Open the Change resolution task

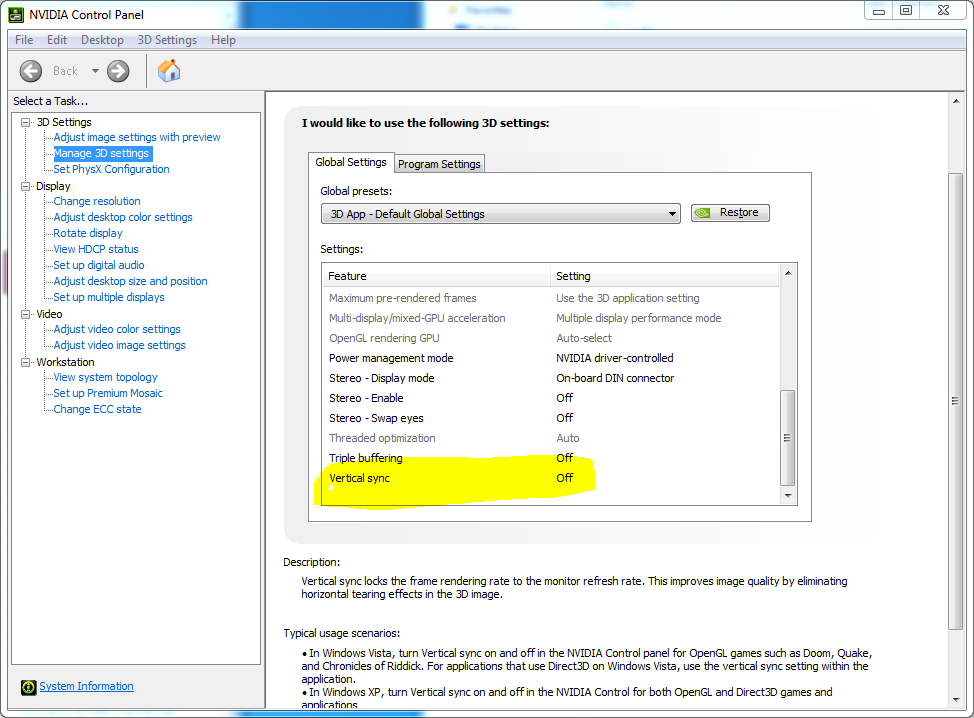(97, 201)
